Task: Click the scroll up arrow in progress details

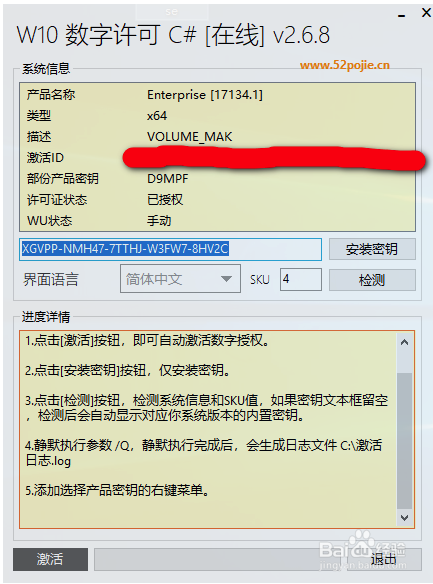Action: pos(405,342)
